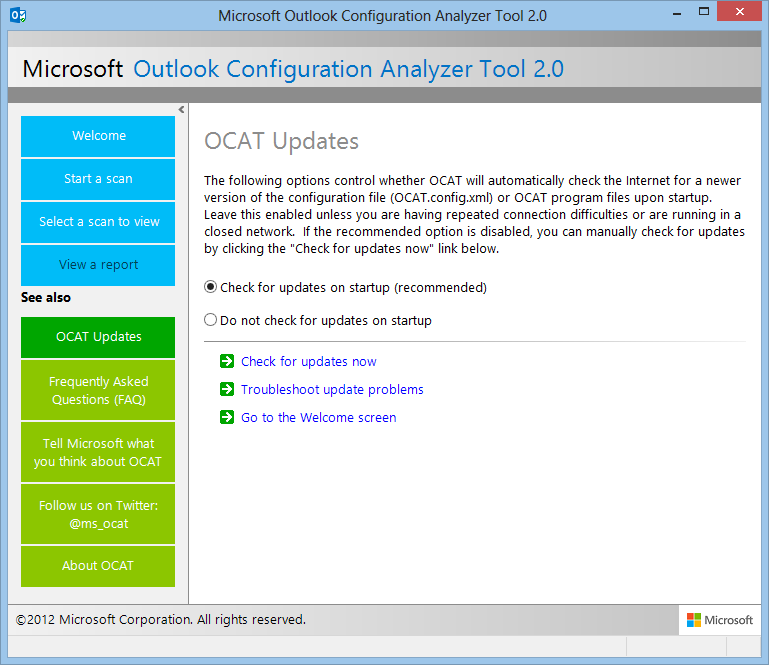The image size is (769, 665).
Task: Open View a report section
Action: point(98,265)
